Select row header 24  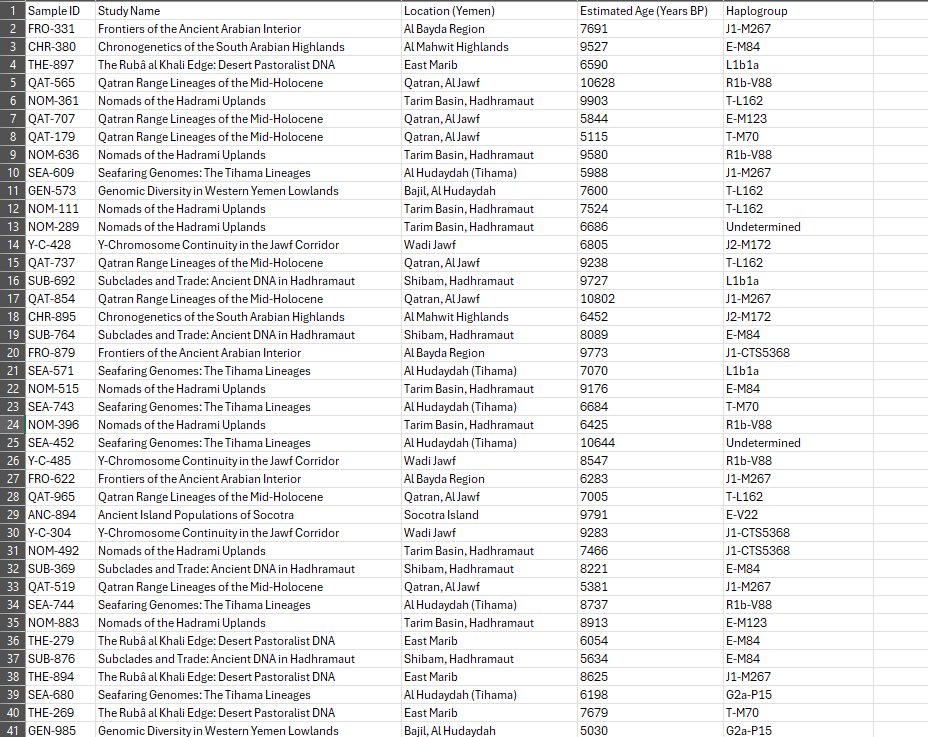pyautogui.click(x=12, y=424)
